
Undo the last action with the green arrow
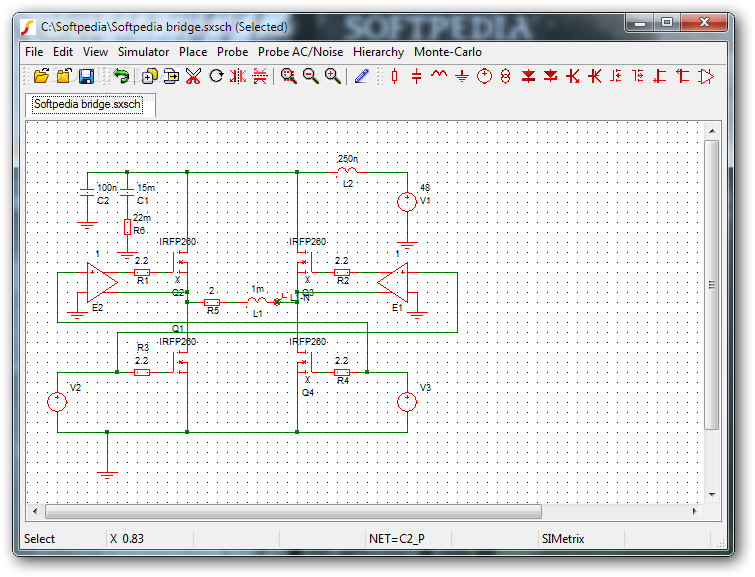(x=121, y=76)
